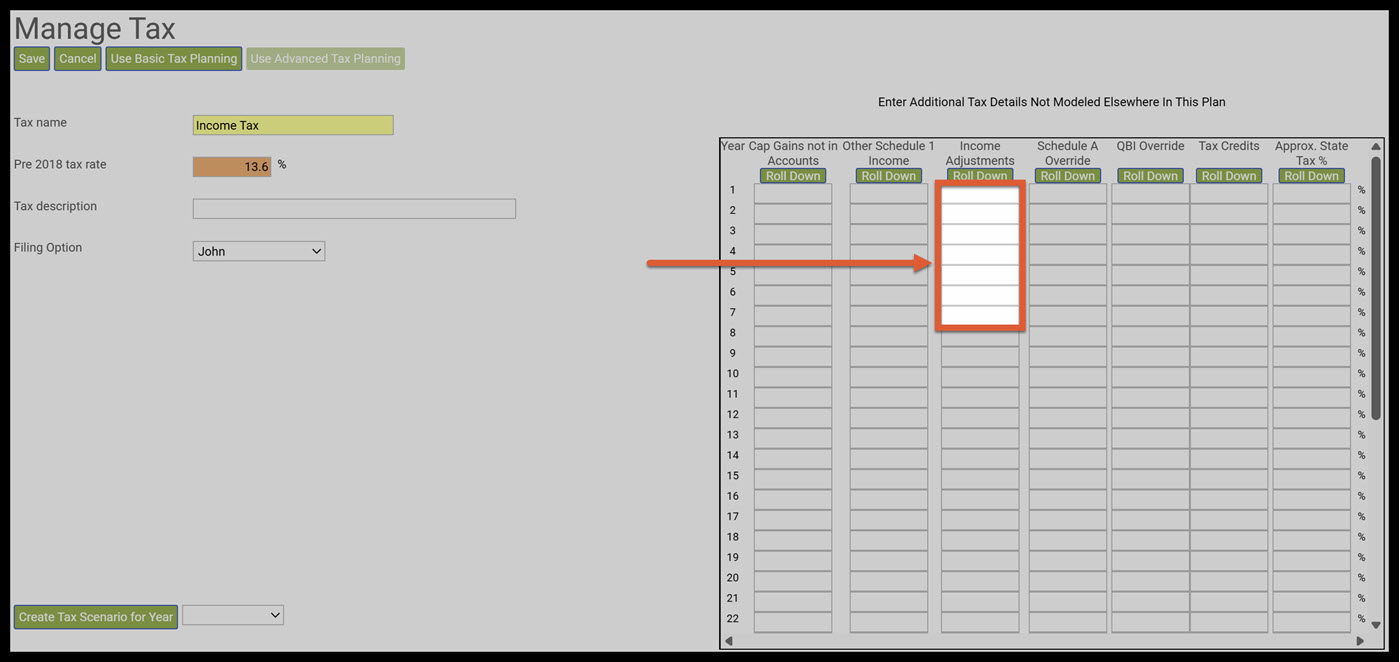Viewport: 1400px width, 662px height.
Task: Click year 8 Other Schedule 1 Income cell
Action: point(889,337)
